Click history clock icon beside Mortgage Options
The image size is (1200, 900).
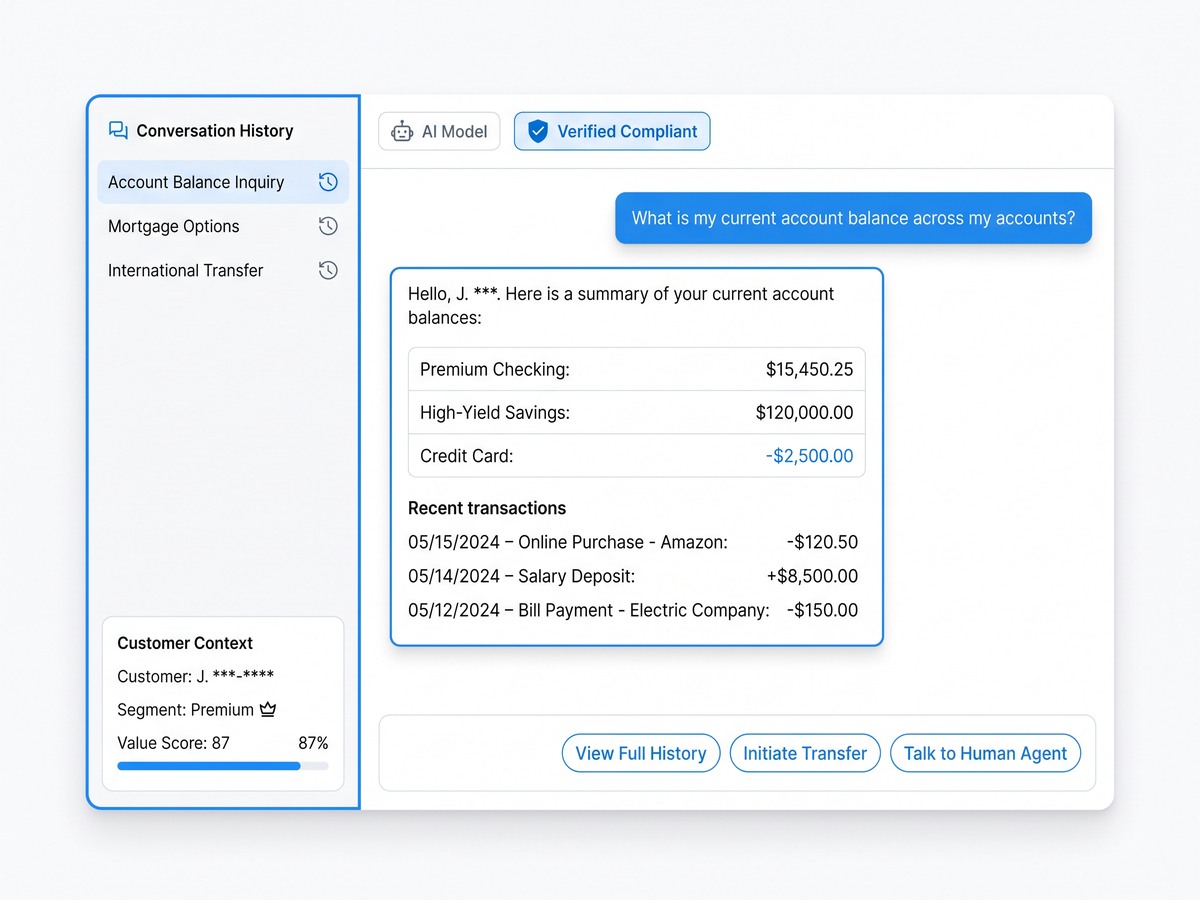[328, 226]
